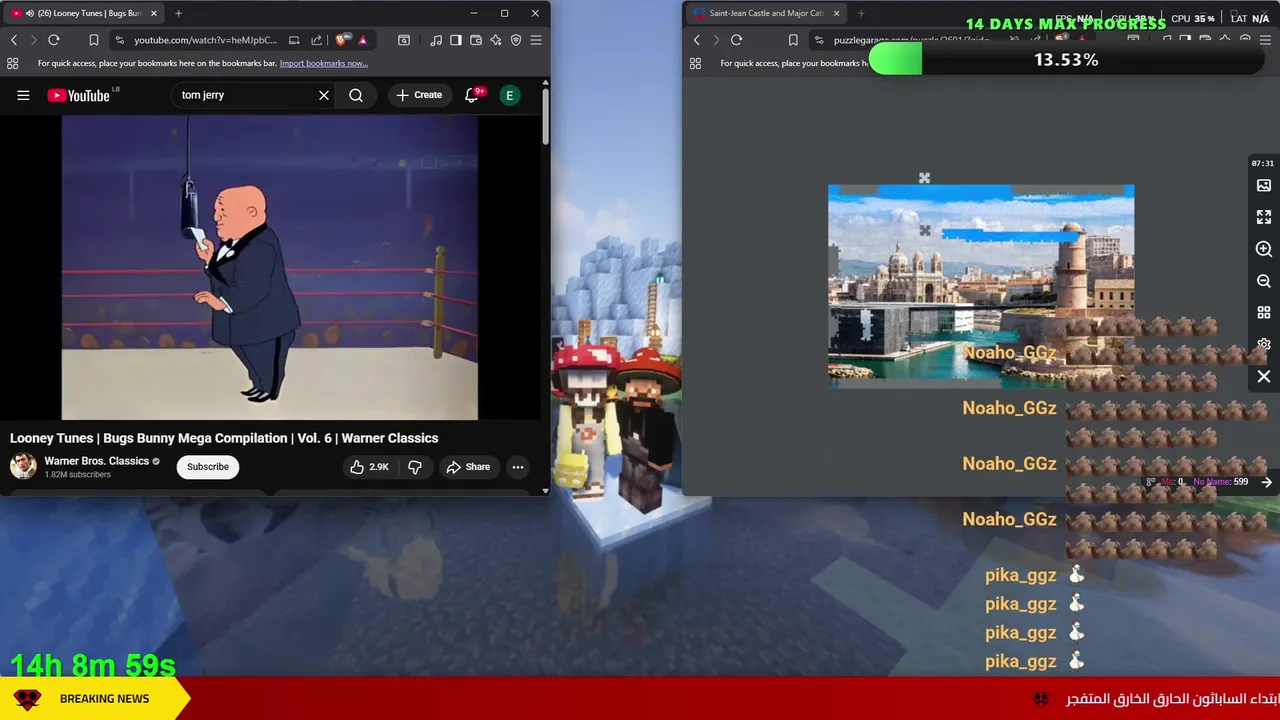1280x720 pixels.
Task: Open the YouTube guide hamburger menu
Action: (23, 95)
